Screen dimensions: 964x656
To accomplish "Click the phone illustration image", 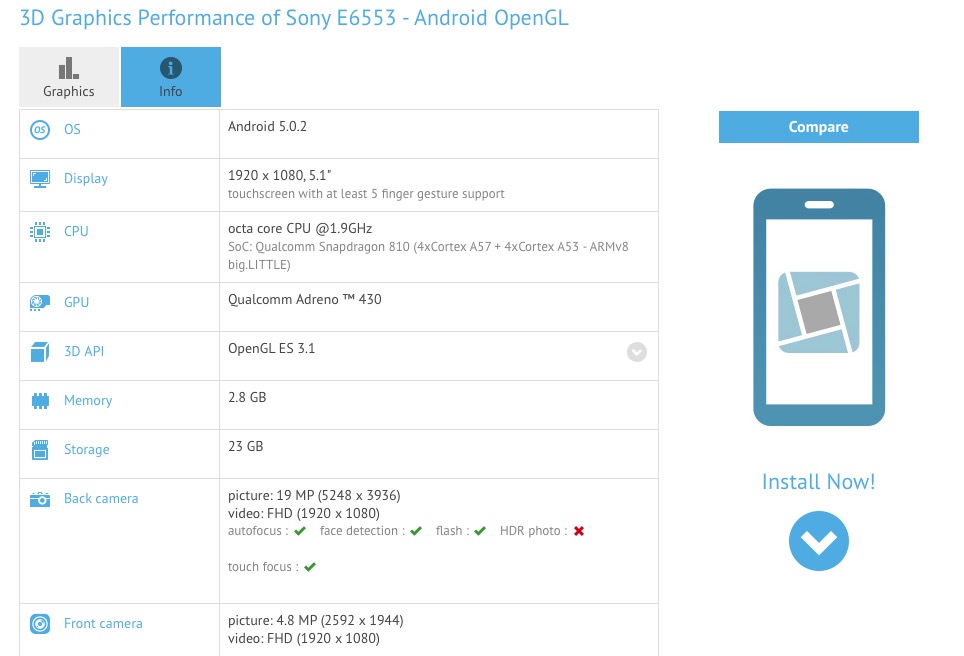I will pyautogui.click(x=818, y=308).
